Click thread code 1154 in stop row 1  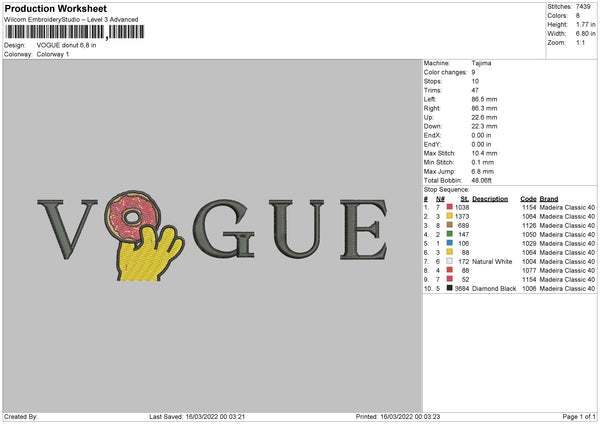(529, 207)
